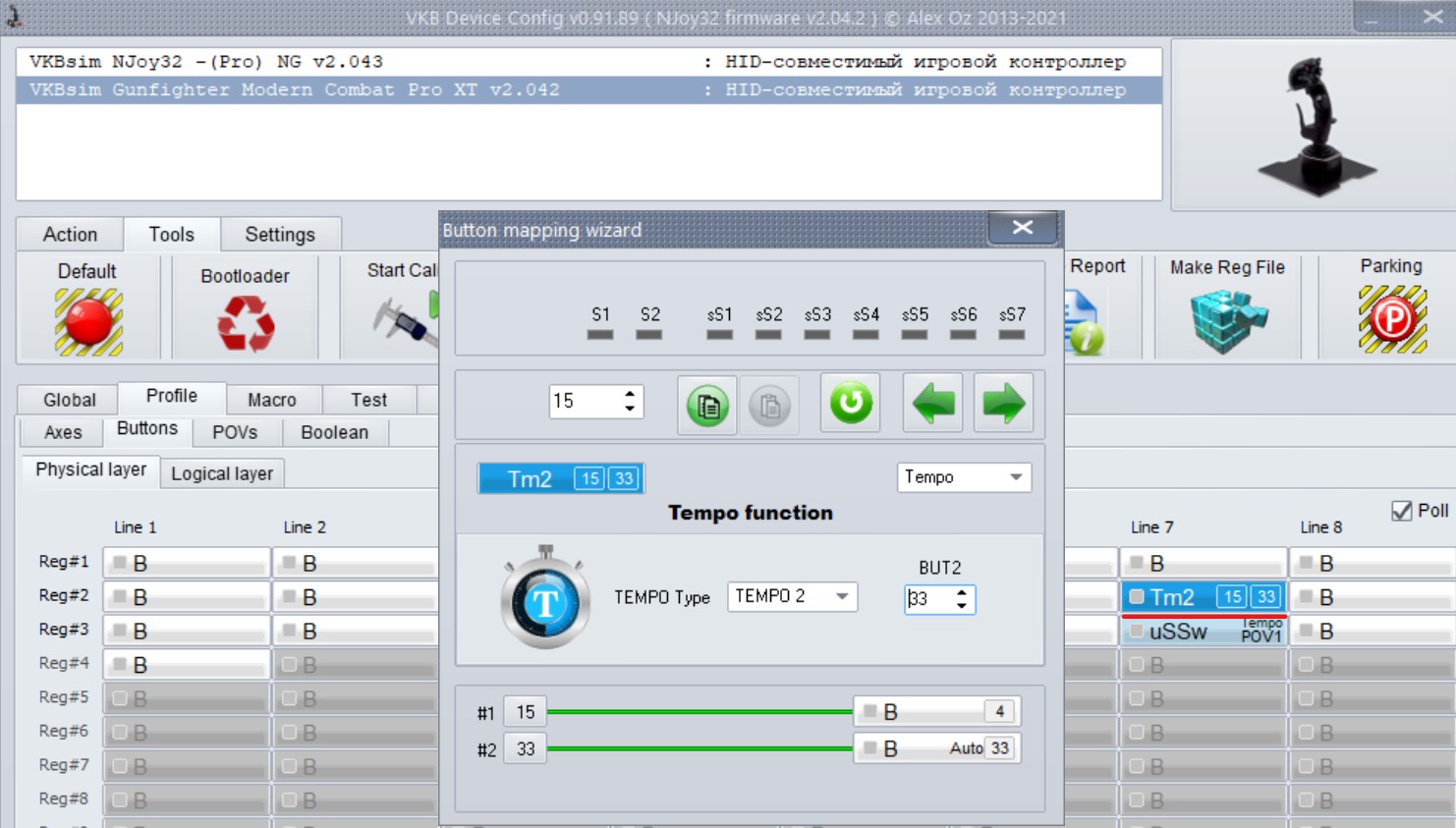Toggle the sS4 subshift indicator
The height and width of the screenshot is (828, 1456).
point(866,335)
